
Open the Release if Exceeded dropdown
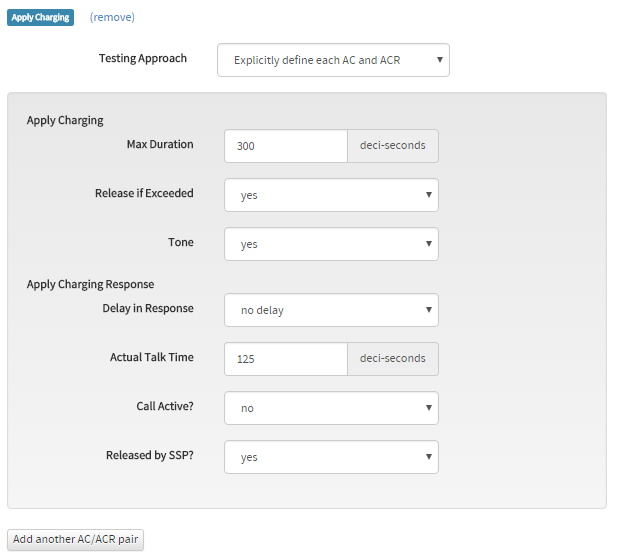[331, 195]
